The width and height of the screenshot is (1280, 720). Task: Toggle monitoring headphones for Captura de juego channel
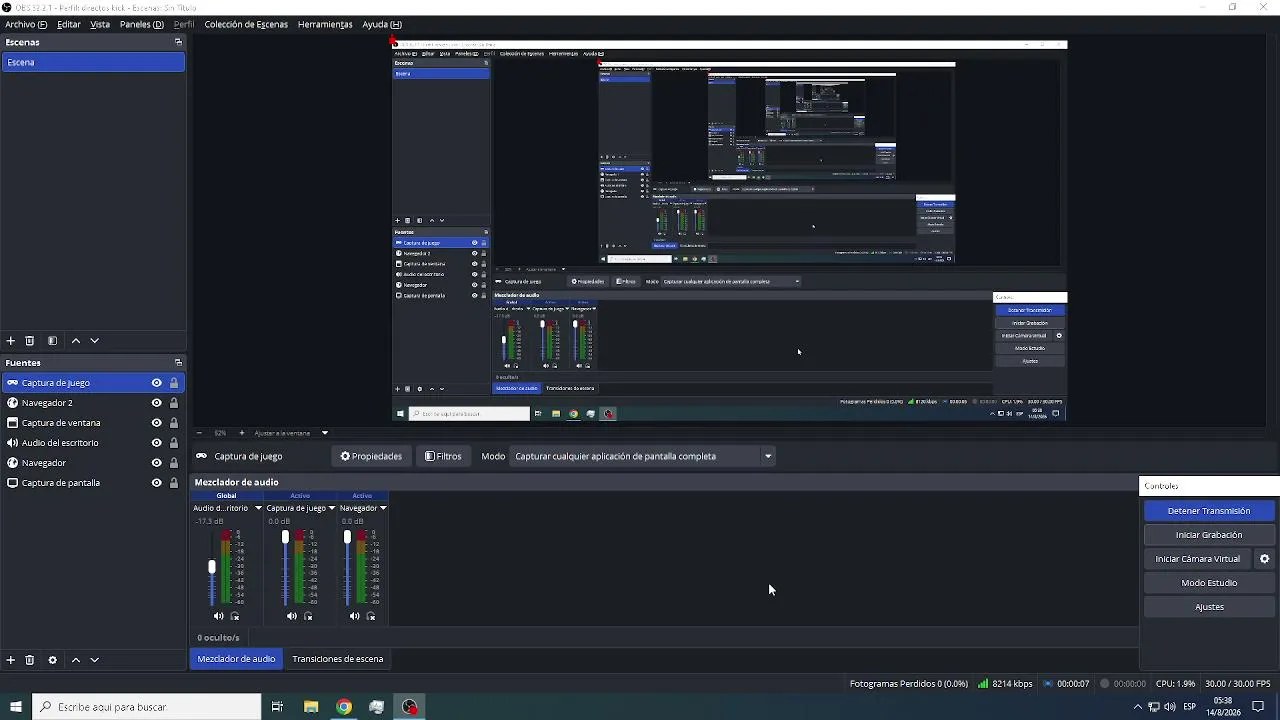coord(308,616)
